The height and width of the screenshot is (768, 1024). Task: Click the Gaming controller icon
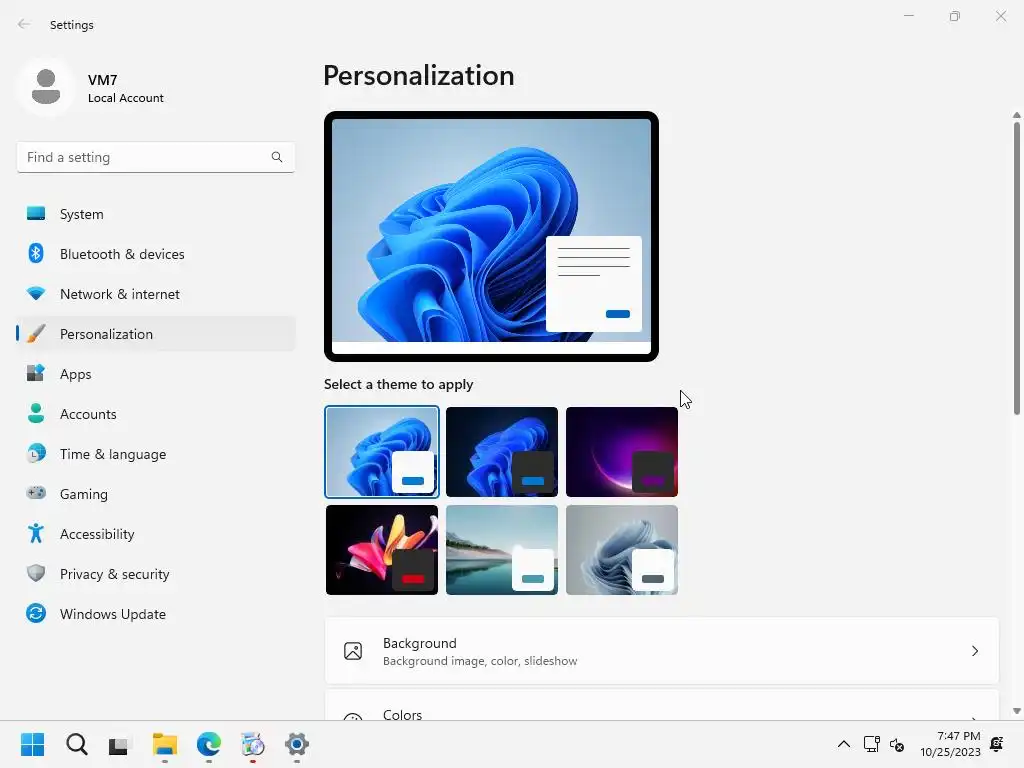36,493
